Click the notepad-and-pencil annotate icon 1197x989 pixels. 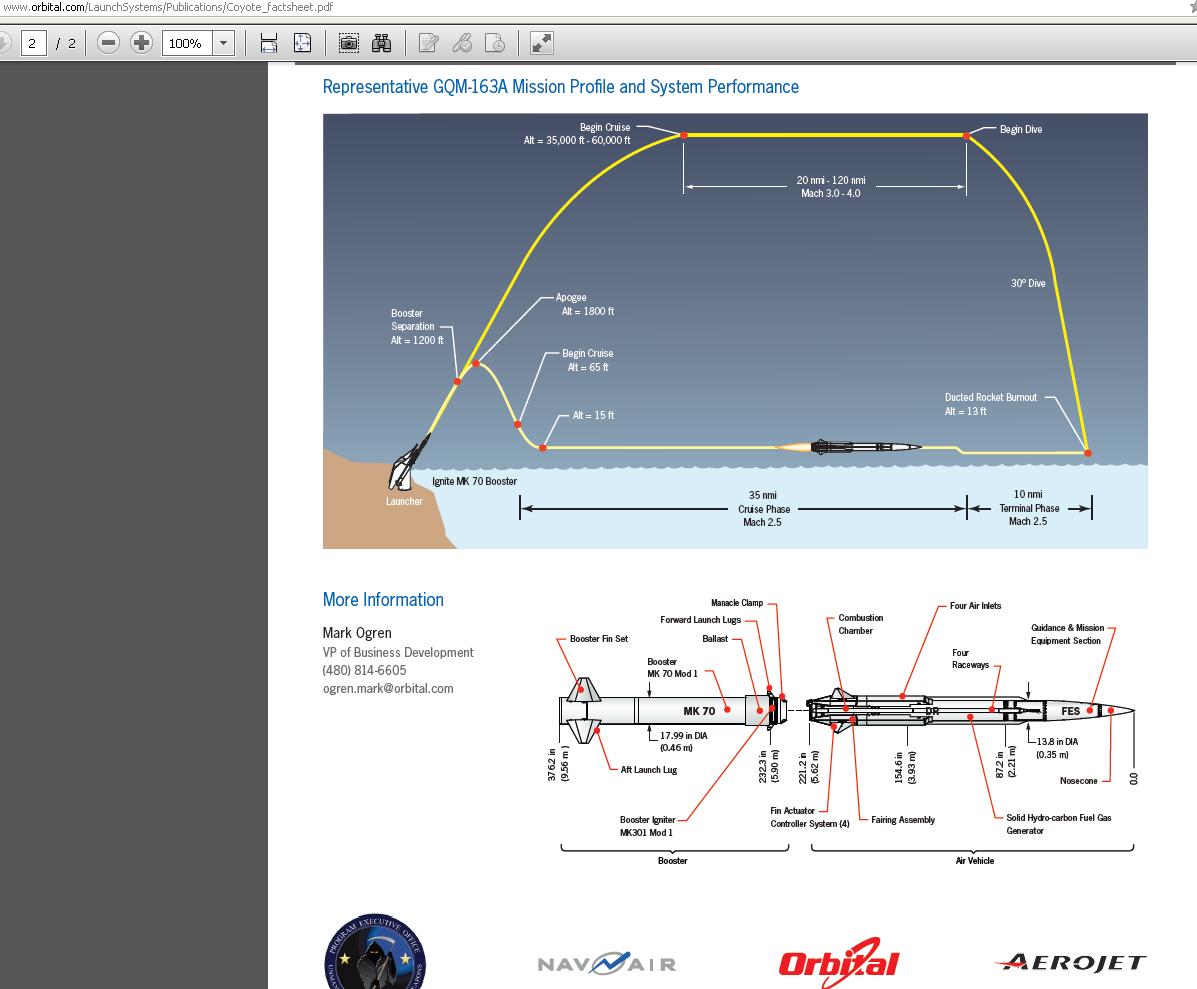[428, 43]
